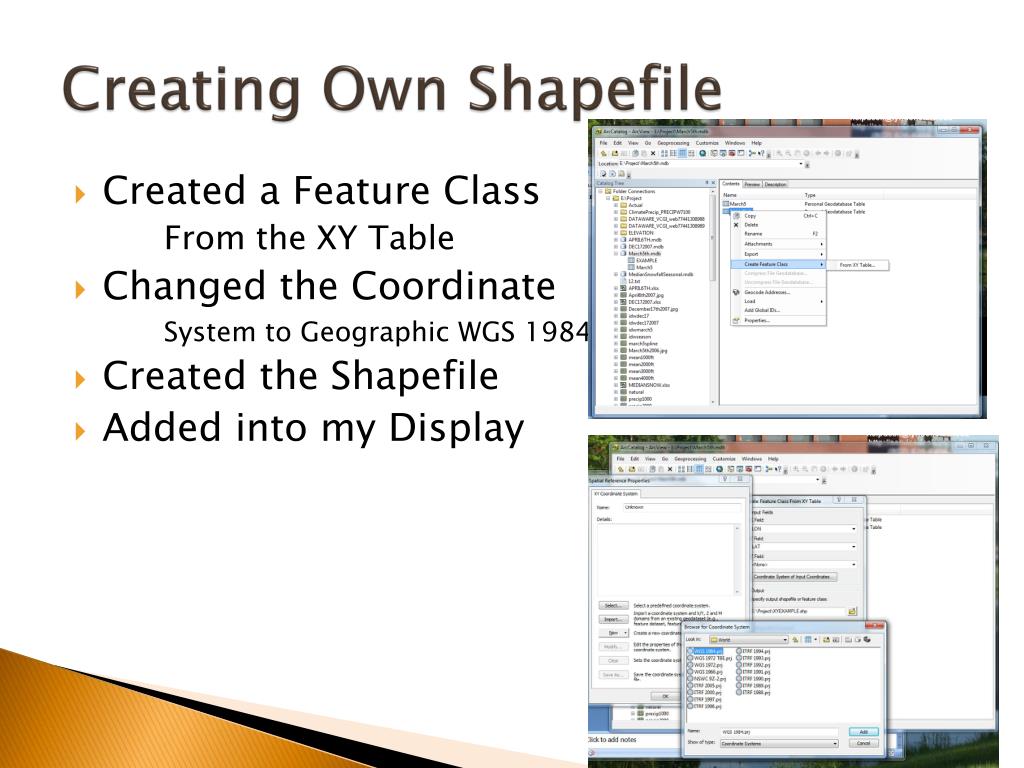1024x768 pixels.
Task: Switch to the Description tab
Action: pyautogui.click(x=775, y=184)
